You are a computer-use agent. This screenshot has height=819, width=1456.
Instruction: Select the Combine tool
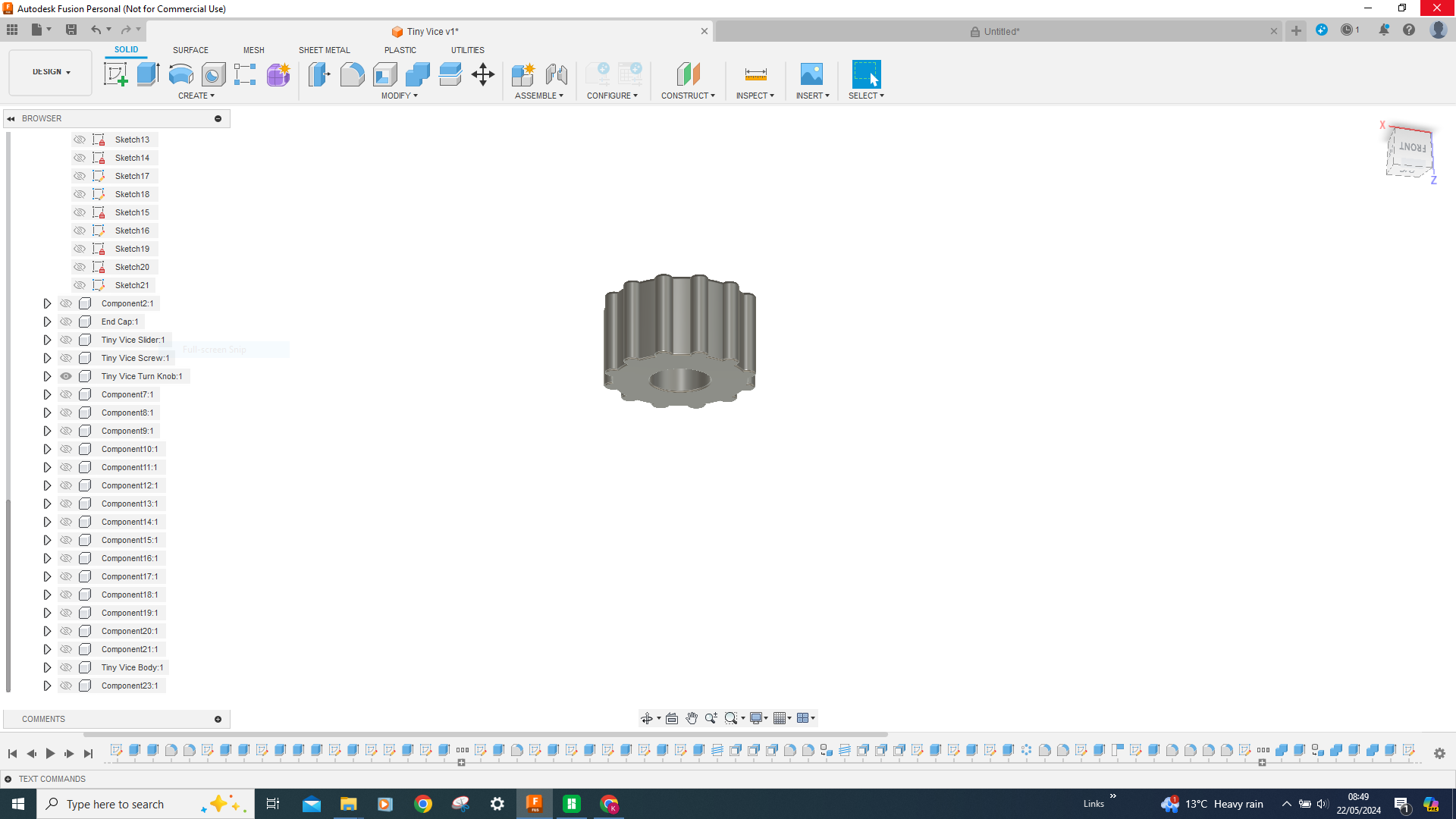417,74
